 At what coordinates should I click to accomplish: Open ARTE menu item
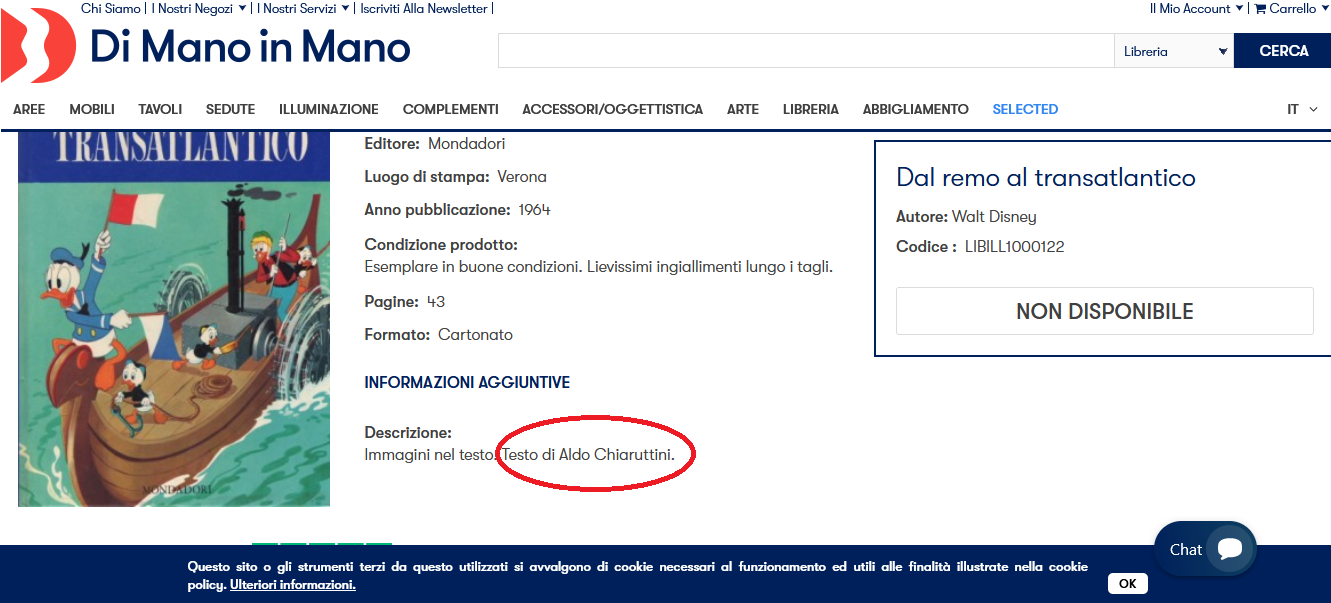[x=743, y=109]
